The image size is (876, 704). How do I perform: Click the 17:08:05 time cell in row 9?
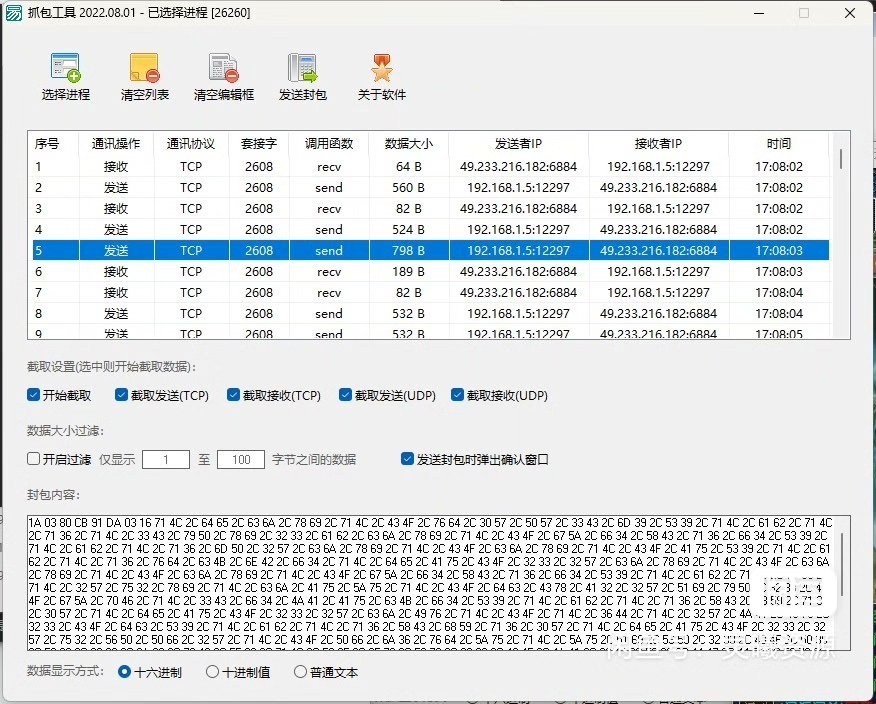pyautogui.click(x=779, y=334)
